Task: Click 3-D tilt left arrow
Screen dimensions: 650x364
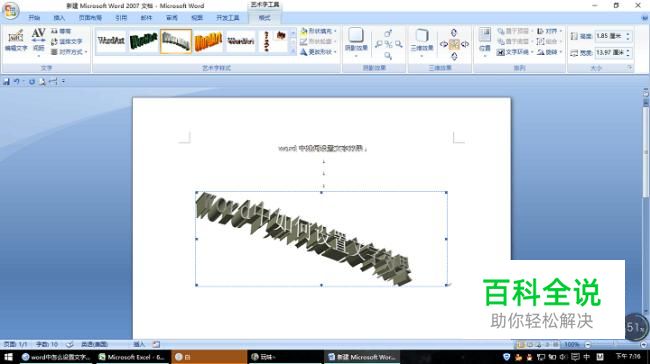Action: [444, 44]
